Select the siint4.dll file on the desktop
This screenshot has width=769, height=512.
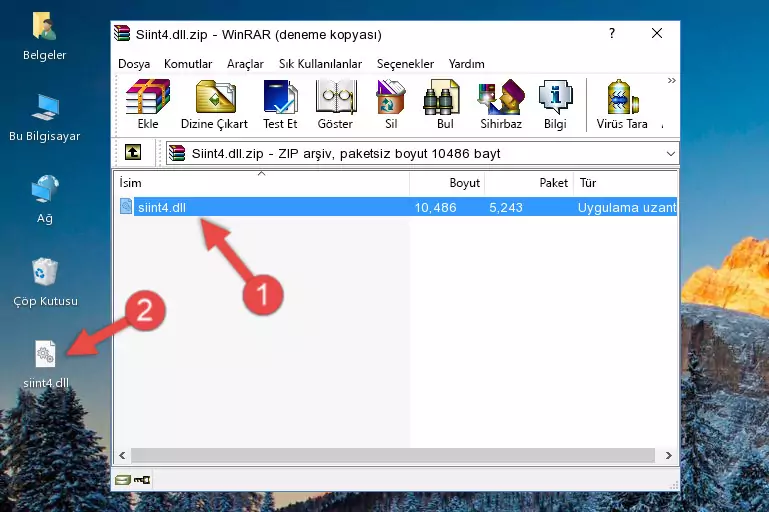[x=46, y=364]
